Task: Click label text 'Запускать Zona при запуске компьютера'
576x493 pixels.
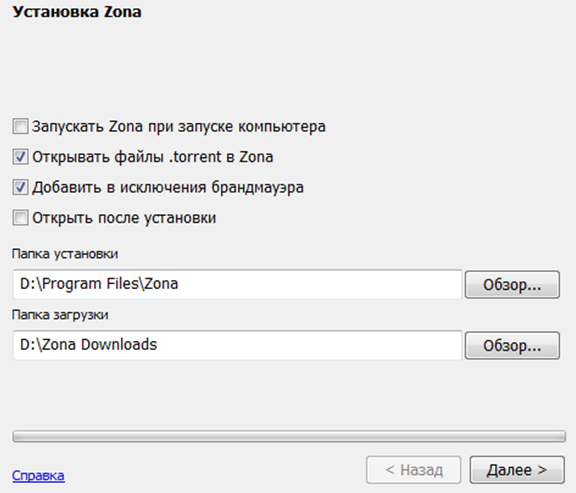Action: click(x=179, y=127)
